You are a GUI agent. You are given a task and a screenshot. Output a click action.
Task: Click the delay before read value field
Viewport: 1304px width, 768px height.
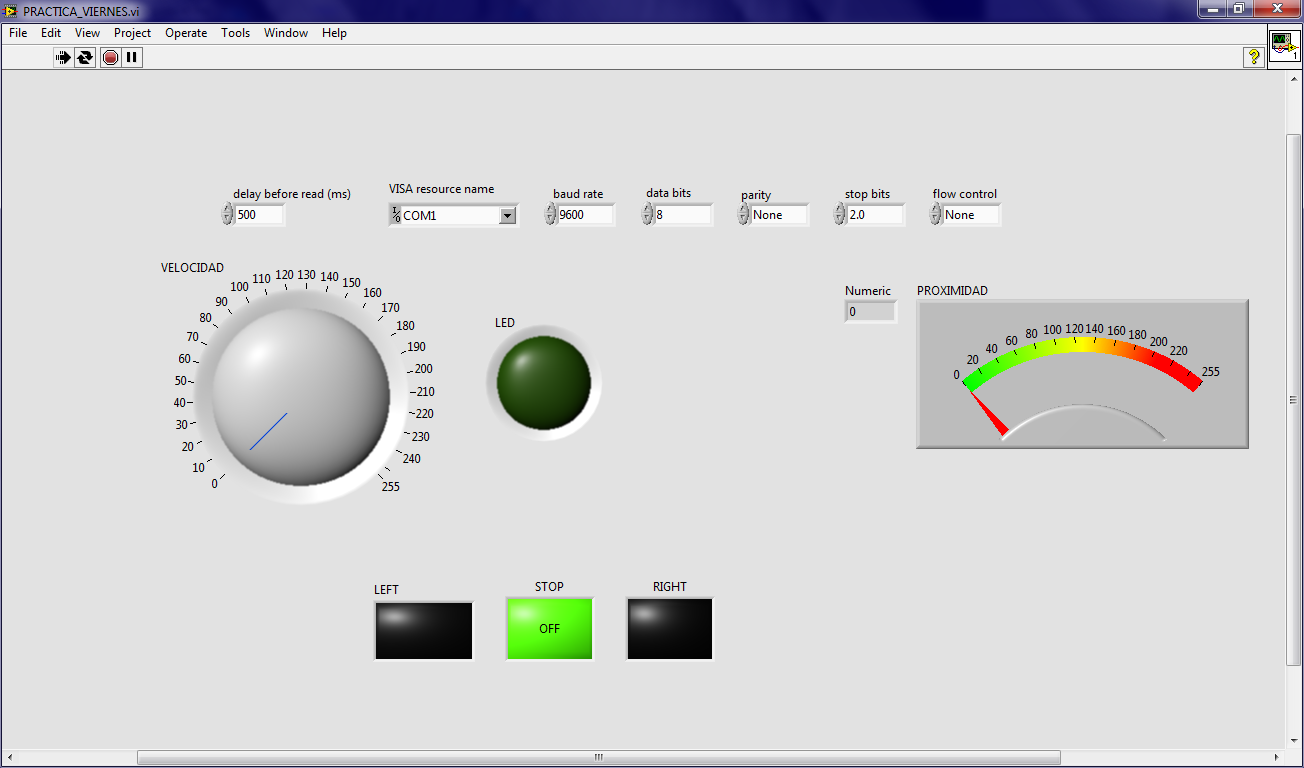pos(260,214)
